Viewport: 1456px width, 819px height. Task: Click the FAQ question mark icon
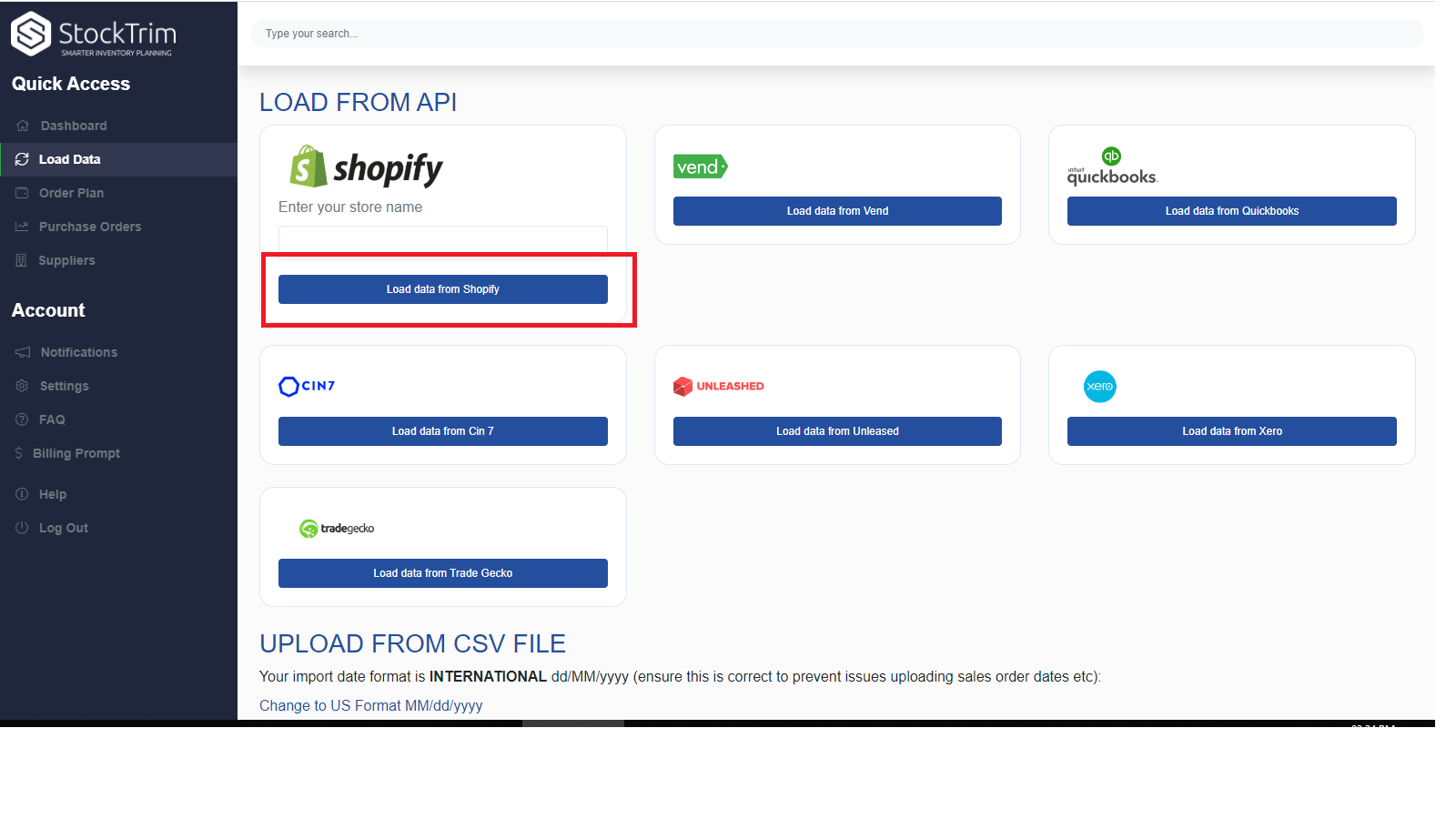click(x=22, y=420)
